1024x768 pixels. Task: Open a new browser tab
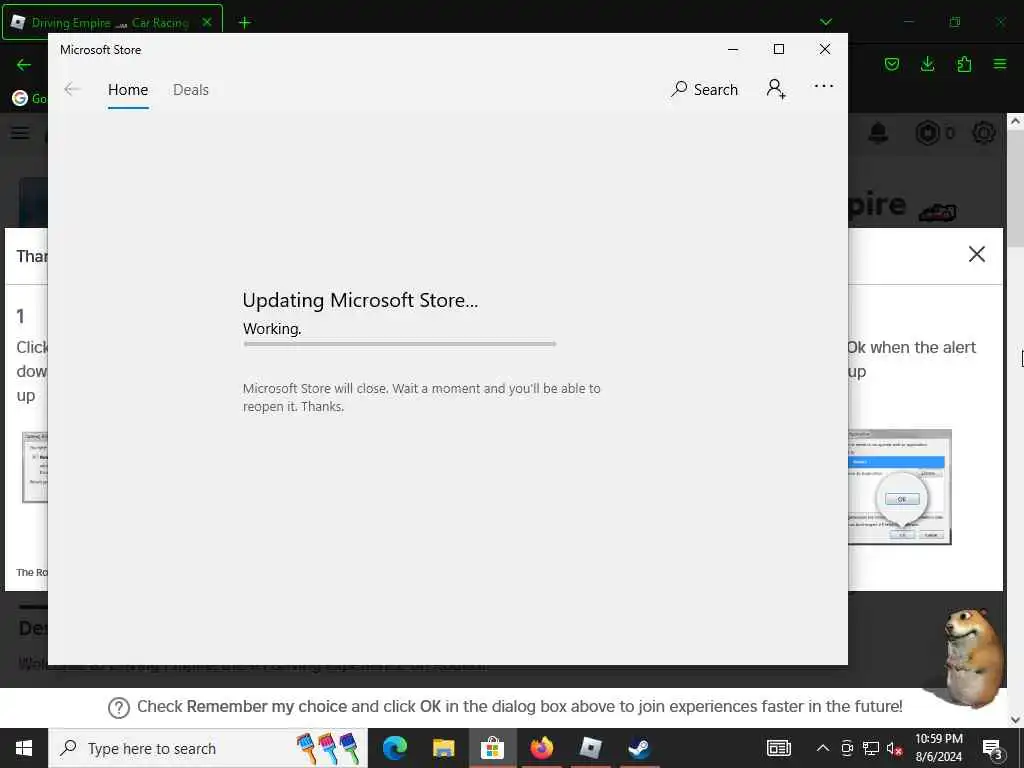[245, 23]
